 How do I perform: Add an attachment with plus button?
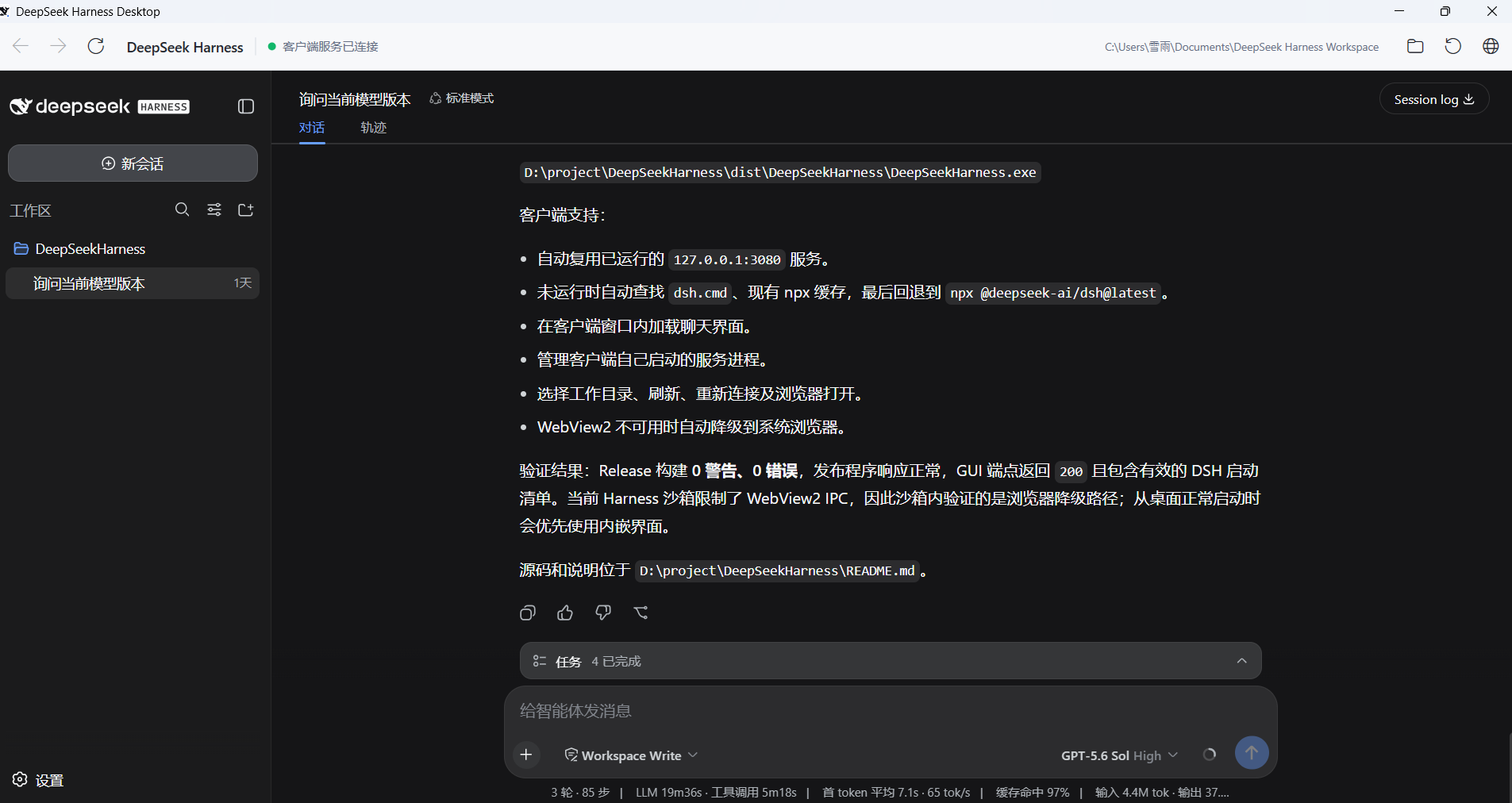pyautogui.click(x=526, y=755)
